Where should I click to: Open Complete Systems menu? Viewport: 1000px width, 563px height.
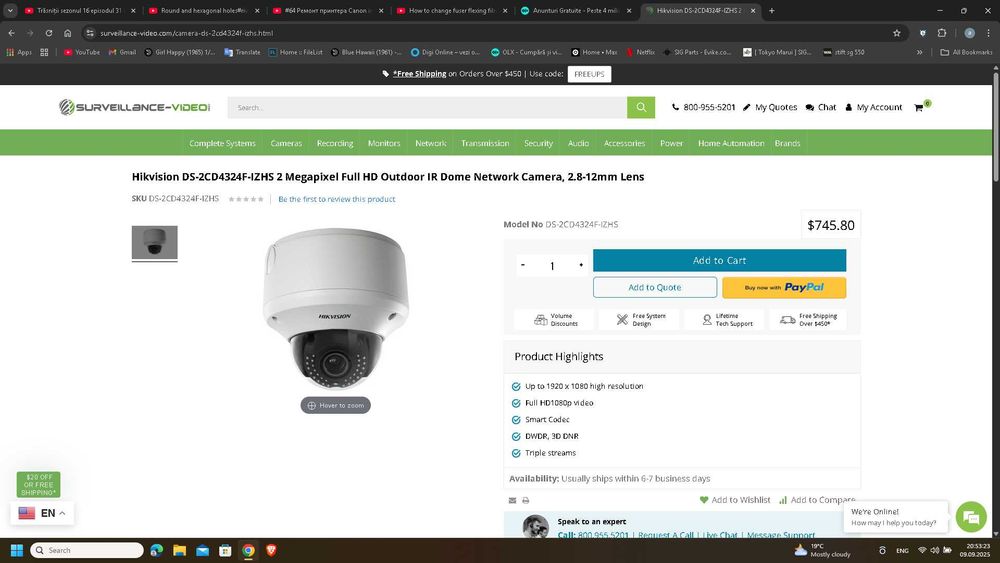click(222, 143)
